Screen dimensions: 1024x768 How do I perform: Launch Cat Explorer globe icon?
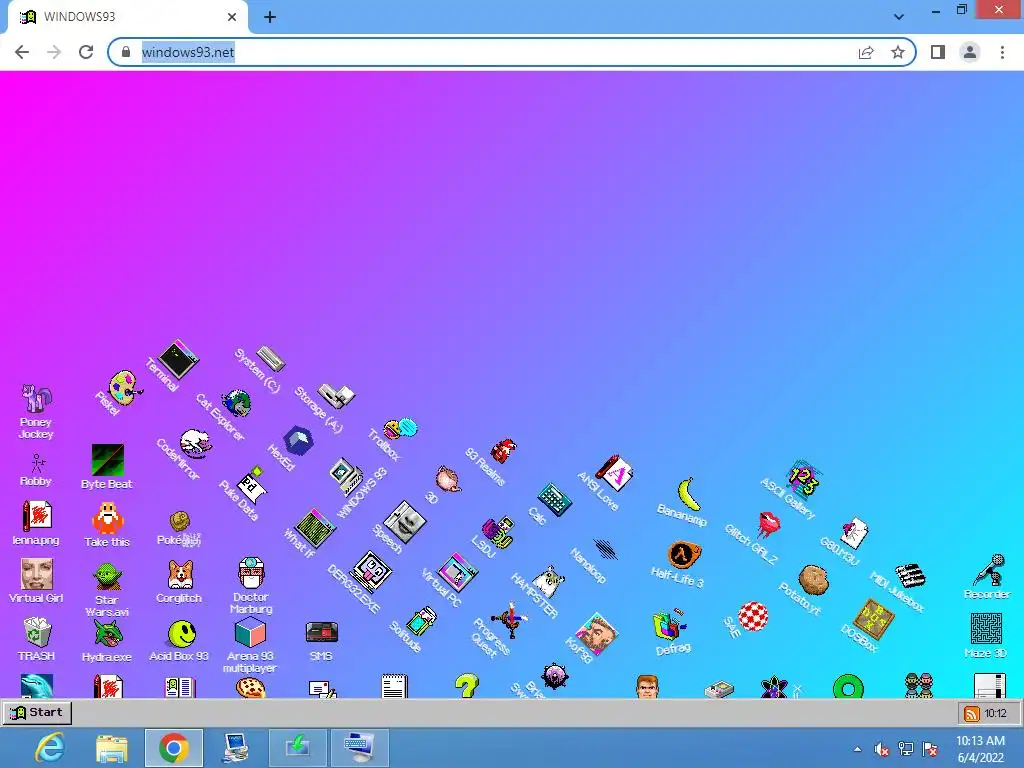click(x=236, y=404)
